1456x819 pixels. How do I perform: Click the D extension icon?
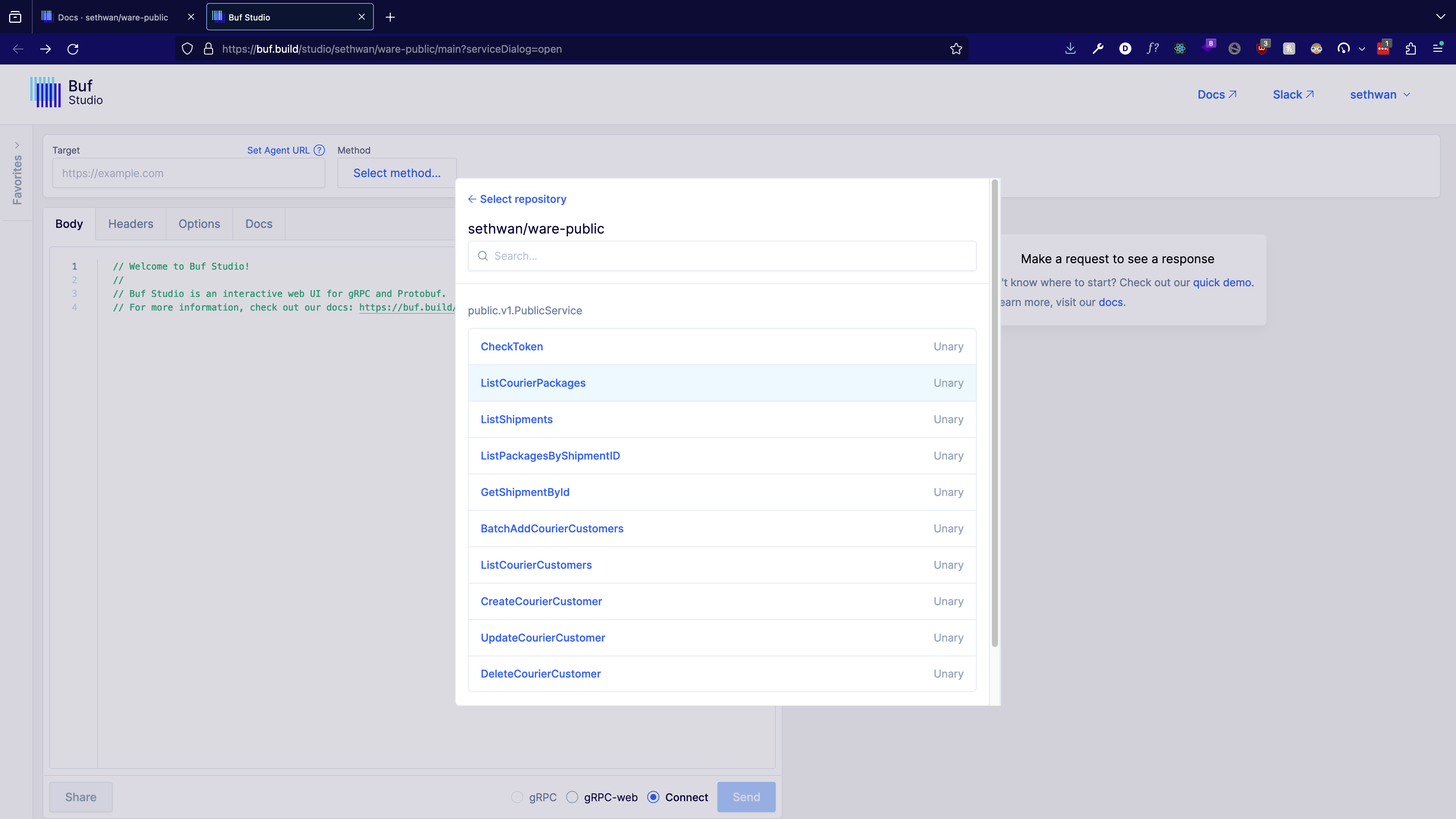[x=1125, y=49]
